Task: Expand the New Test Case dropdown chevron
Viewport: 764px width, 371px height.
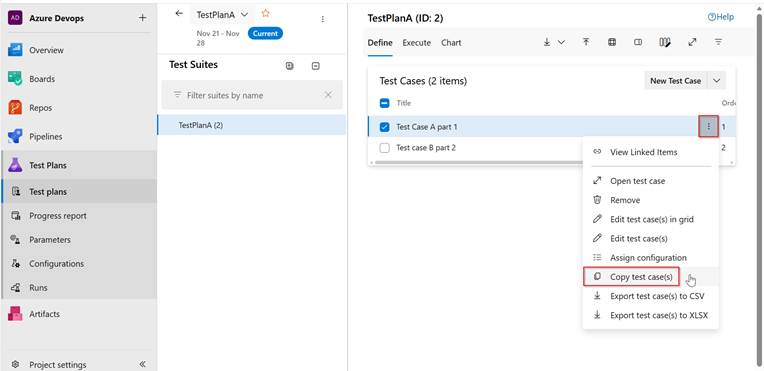Action: [x=717, y=81]
